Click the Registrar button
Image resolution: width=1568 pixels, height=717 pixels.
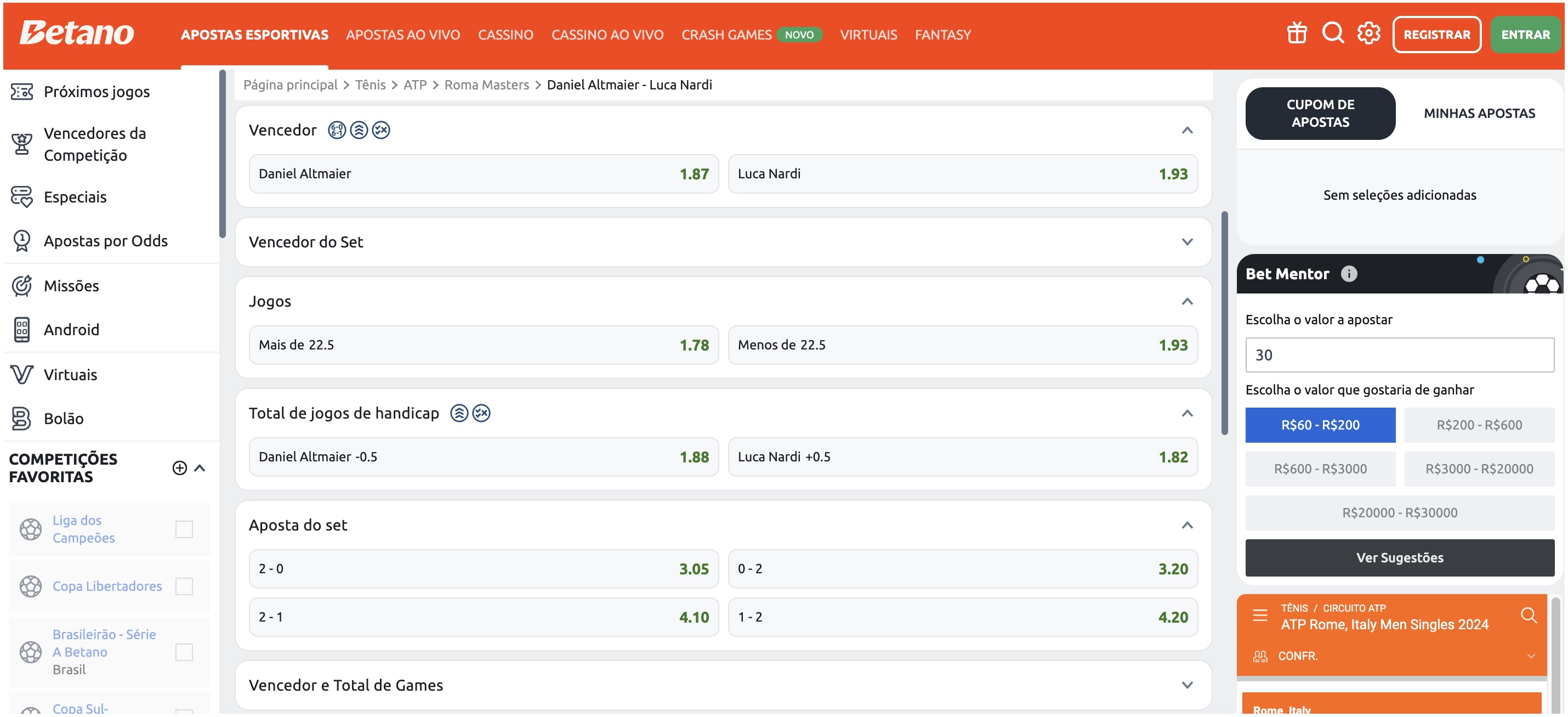pyautogui.click(x=1436, y=35)
